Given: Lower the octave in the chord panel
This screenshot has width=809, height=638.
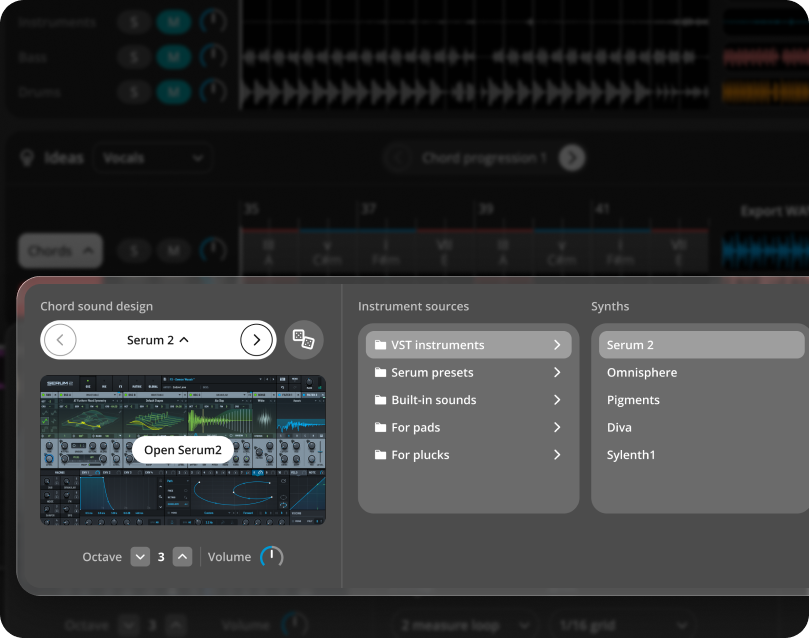Looking at the screenshot, I should 140,557.
